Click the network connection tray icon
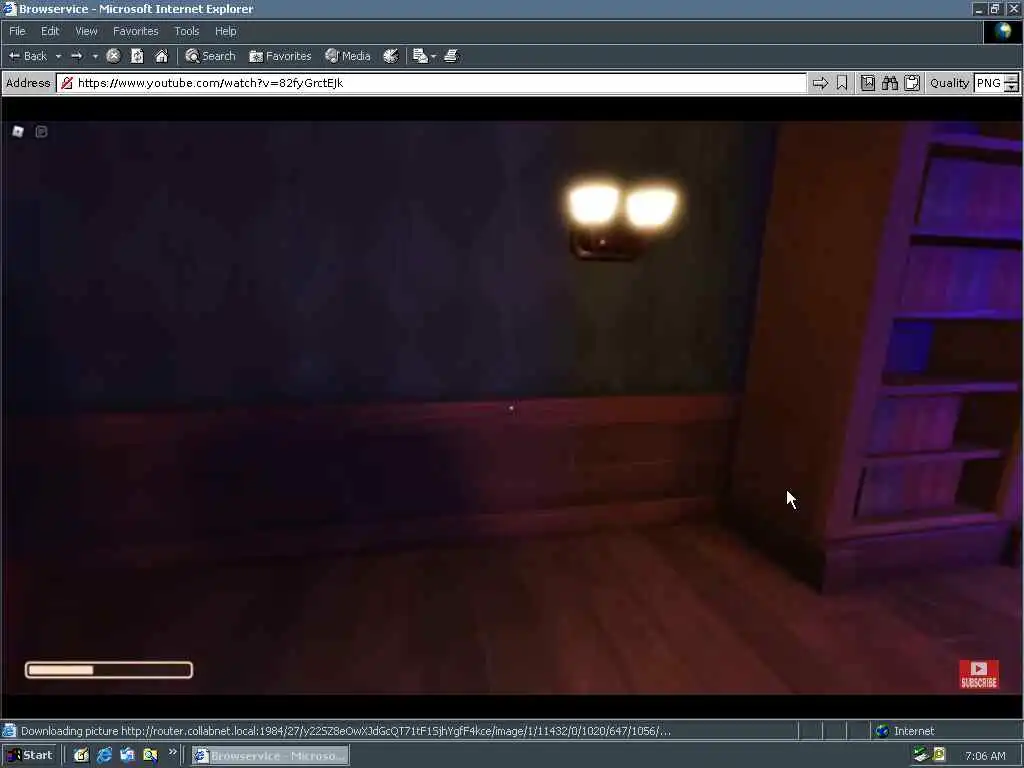Screen dimensions: 1024x768 pos(921,756)
